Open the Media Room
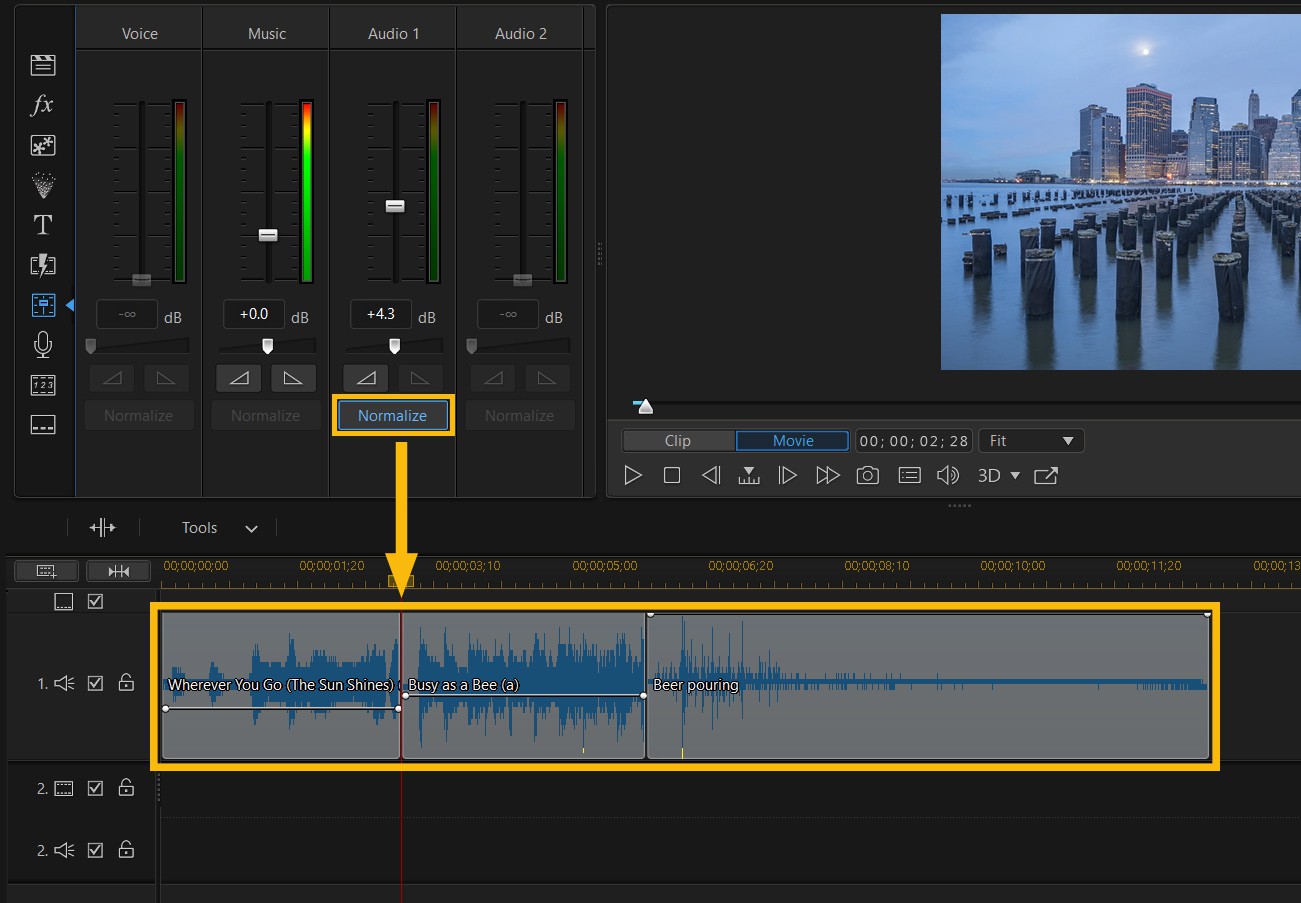Image resolution: width=1301 pixels, height=903 pixels. point(42,64)
